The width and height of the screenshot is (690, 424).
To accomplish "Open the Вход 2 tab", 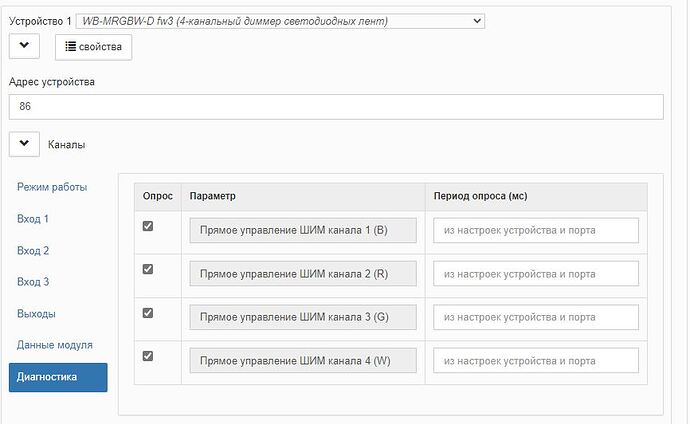I will (33, 250).
